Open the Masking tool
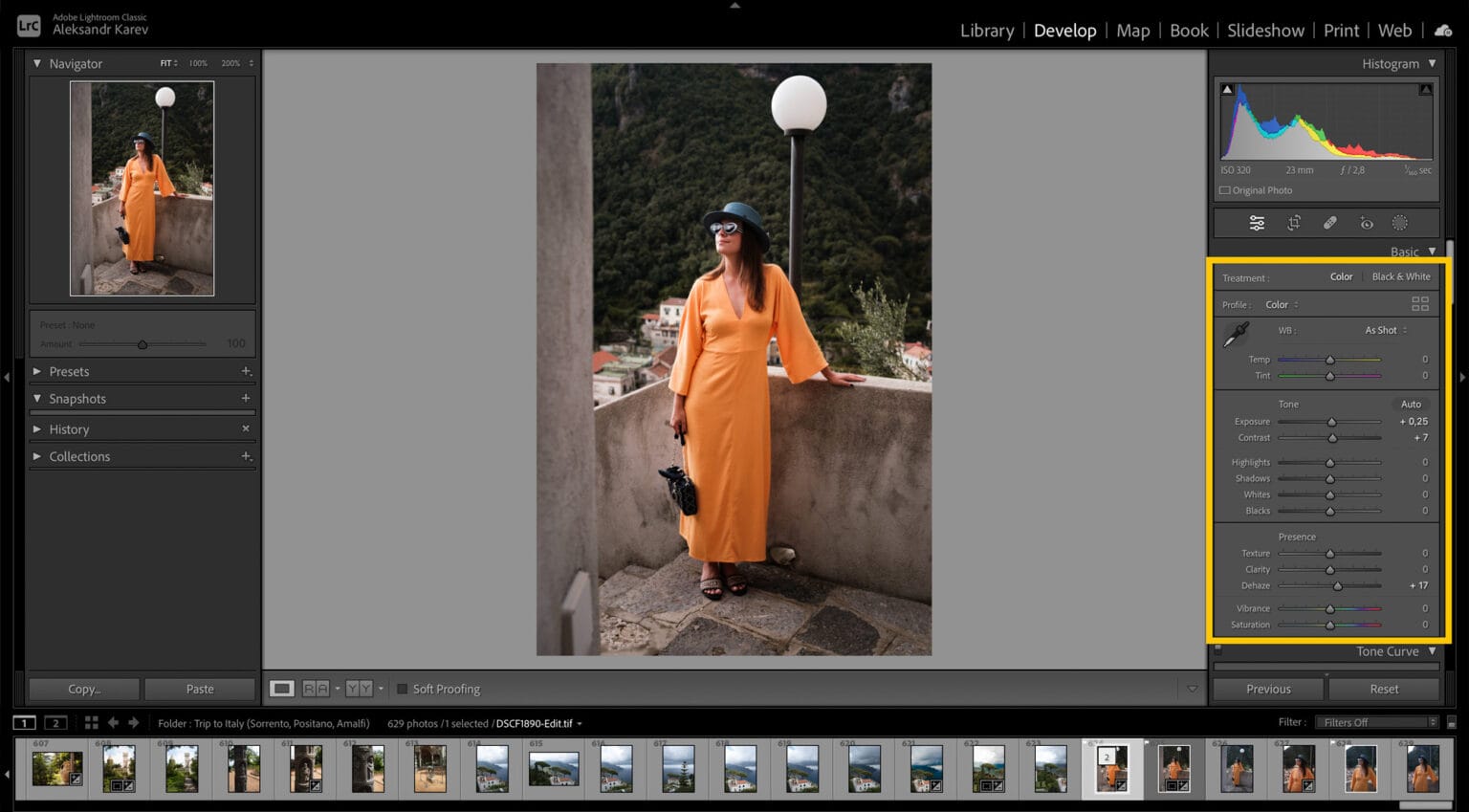1469x812 pixels. point(1400,222)
